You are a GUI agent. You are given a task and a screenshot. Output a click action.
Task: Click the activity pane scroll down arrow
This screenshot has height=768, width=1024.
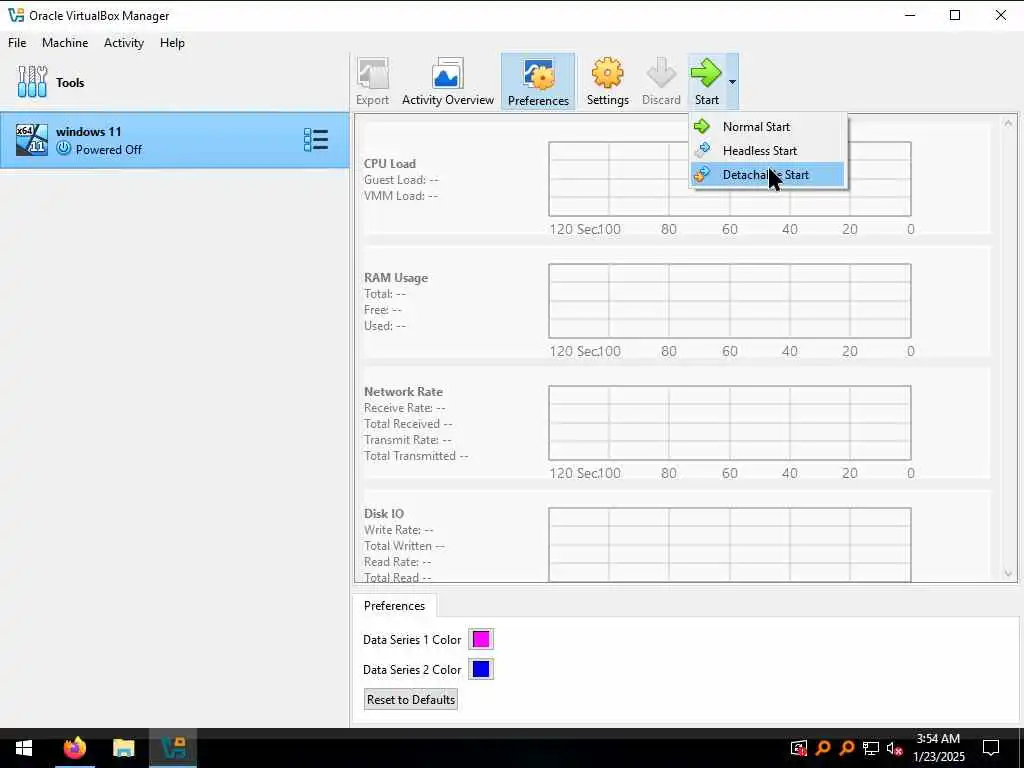(x=1008, y=573)
